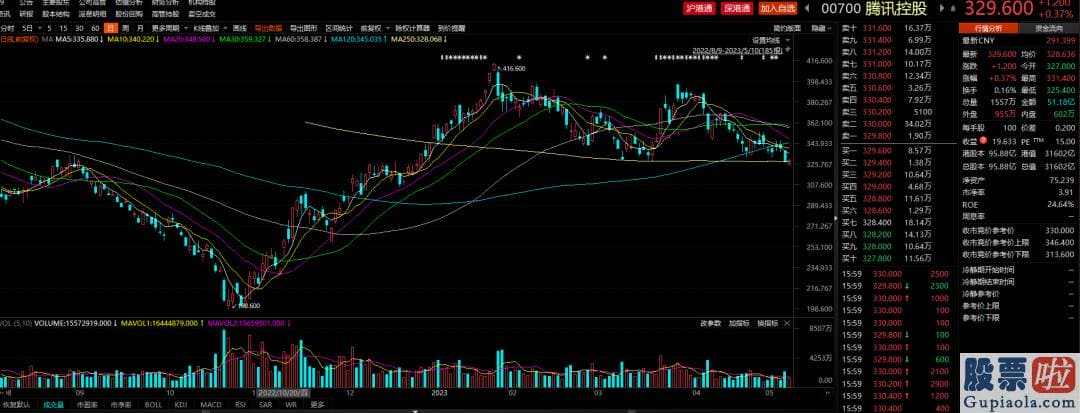Open the K线叠加 overlay dropdown
Screen dimensions: 1080x413
click(209, 29)
